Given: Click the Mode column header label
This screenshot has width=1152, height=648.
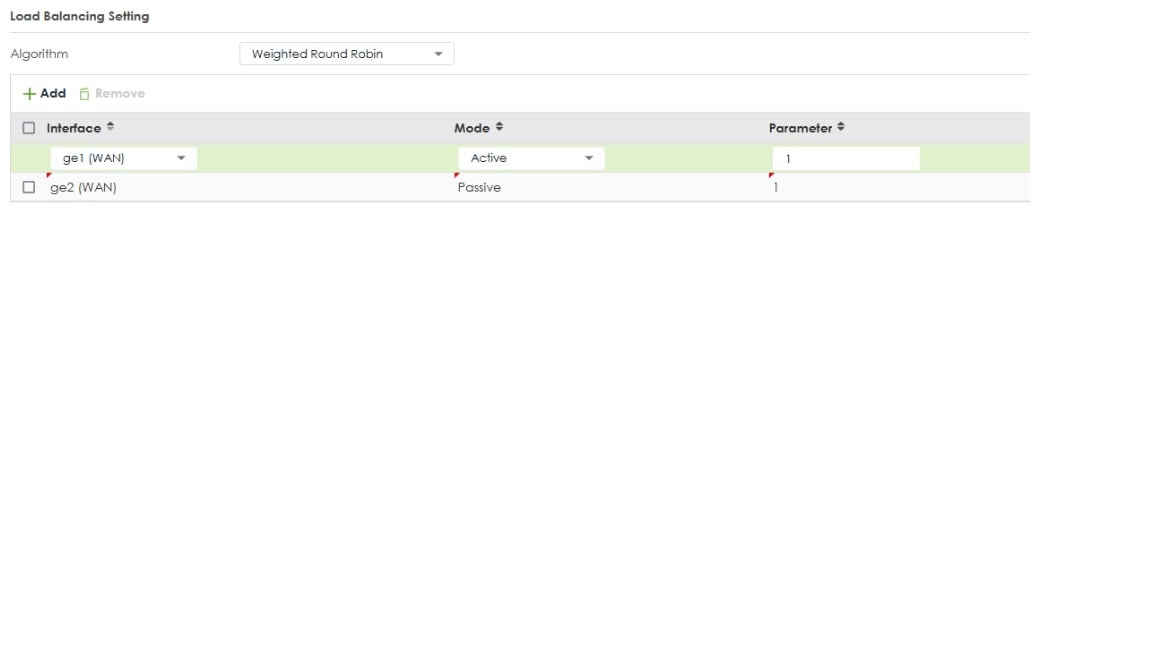Looking at the screenshot, I should click(x=472, y=128).
